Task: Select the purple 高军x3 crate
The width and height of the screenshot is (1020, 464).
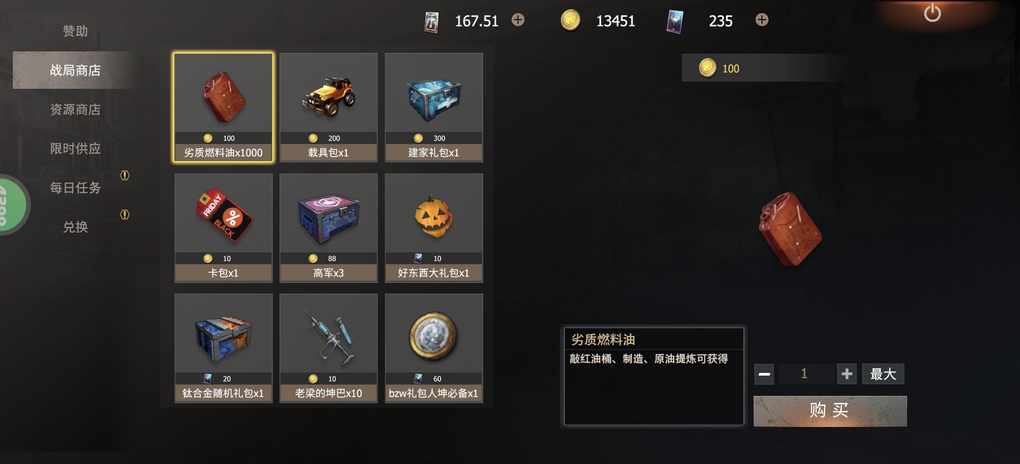Action: [329, 228]
